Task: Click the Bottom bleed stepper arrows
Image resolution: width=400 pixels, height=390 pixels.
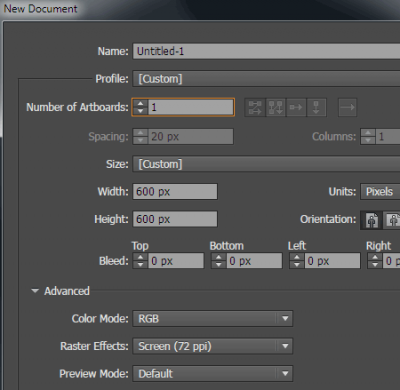Action: [x=219, y=261]
